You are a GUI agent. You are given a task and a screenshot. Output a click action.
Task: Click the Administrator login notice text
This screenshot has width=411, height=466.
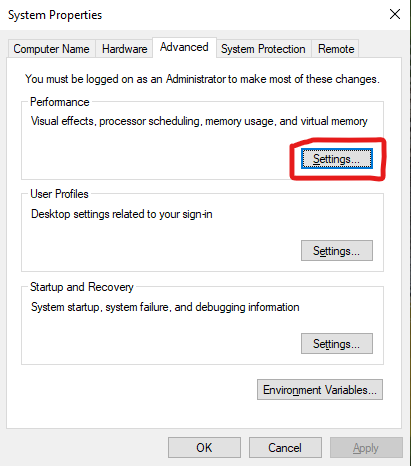coord(202,79)
